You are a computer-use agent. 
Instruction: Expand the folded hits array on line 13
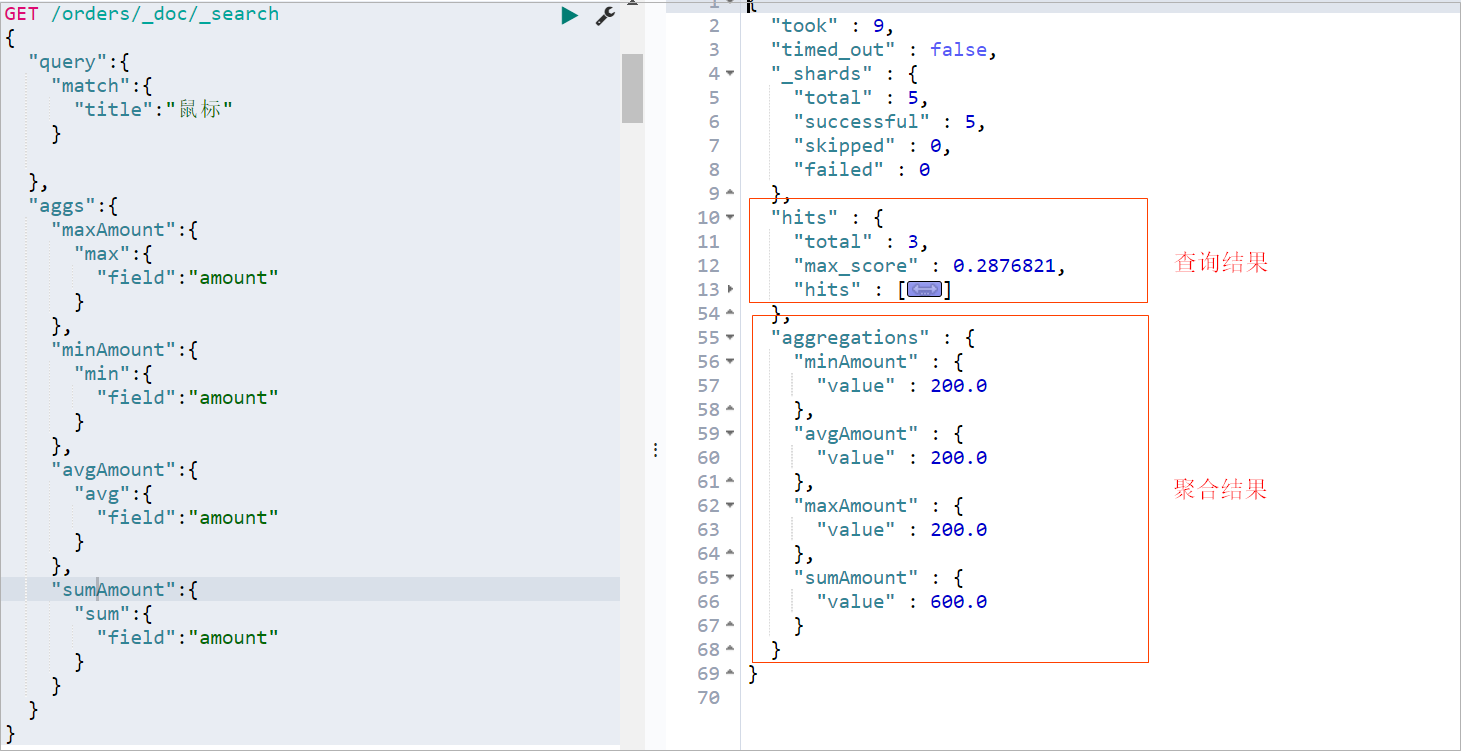tap(730, 289)
